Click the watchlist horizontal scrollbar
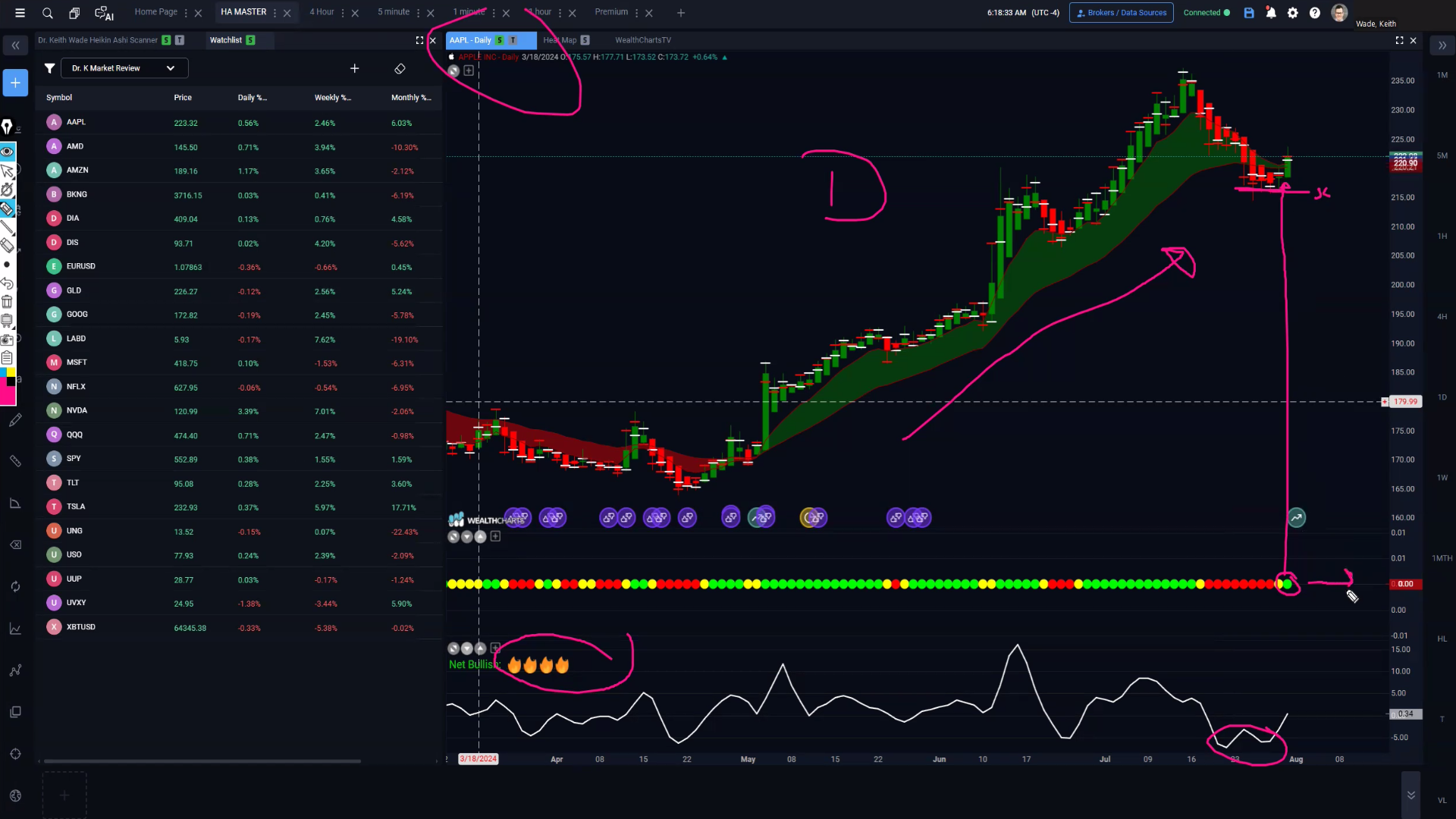Image resolution: width=1456 pixels, height=819 pixels. 202,761
